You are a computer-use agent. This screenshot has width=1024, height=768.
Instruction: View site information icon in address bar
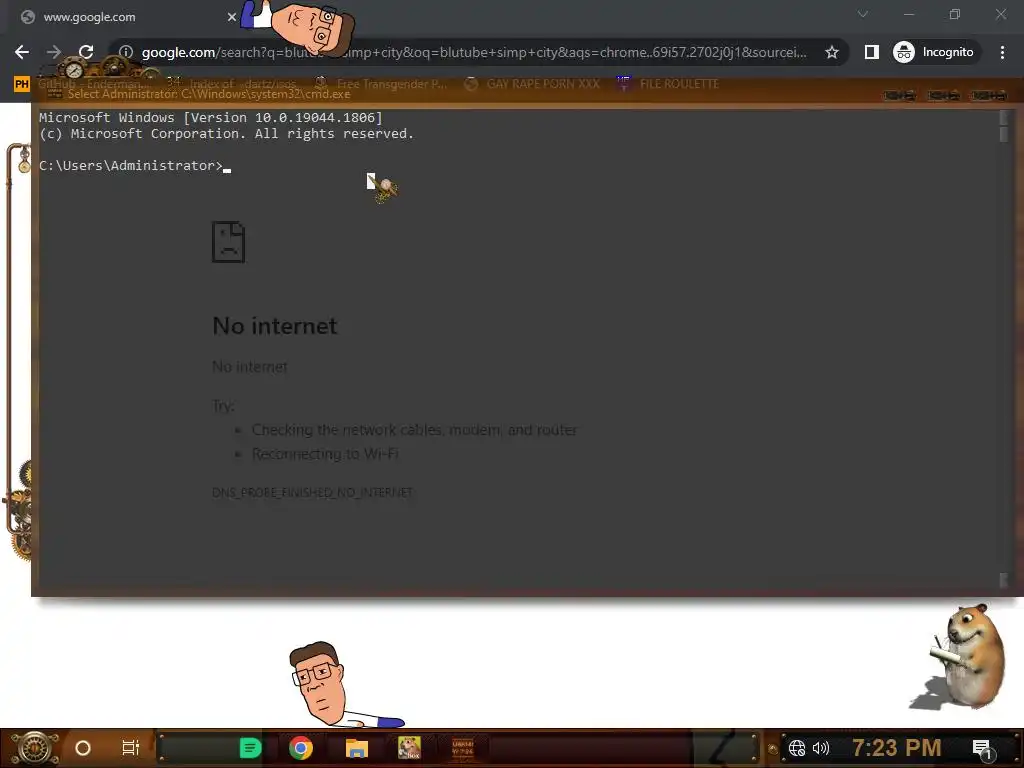click(x=126, y=52)
